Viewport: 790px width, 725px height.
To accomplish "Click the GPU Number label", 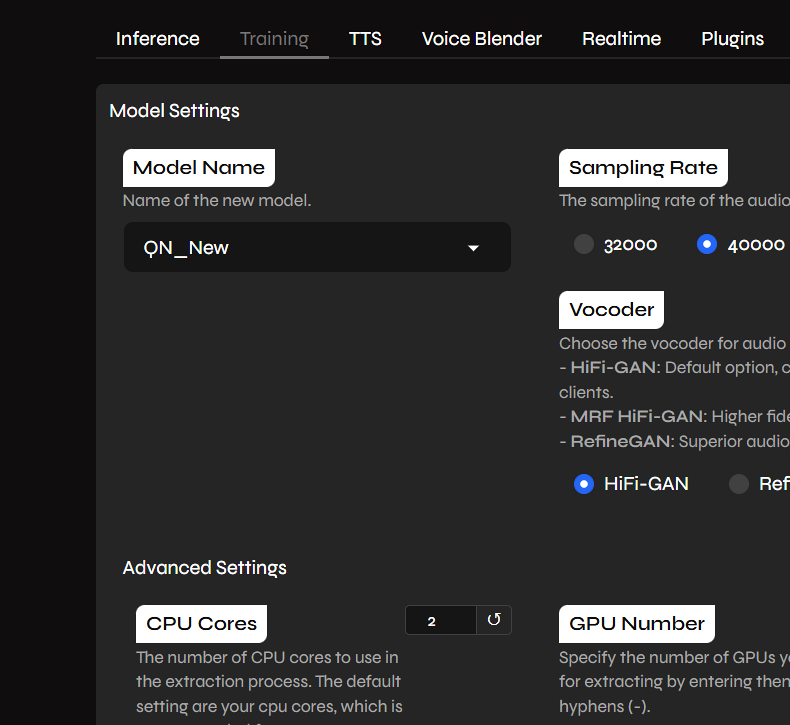I will coord(637,624).
